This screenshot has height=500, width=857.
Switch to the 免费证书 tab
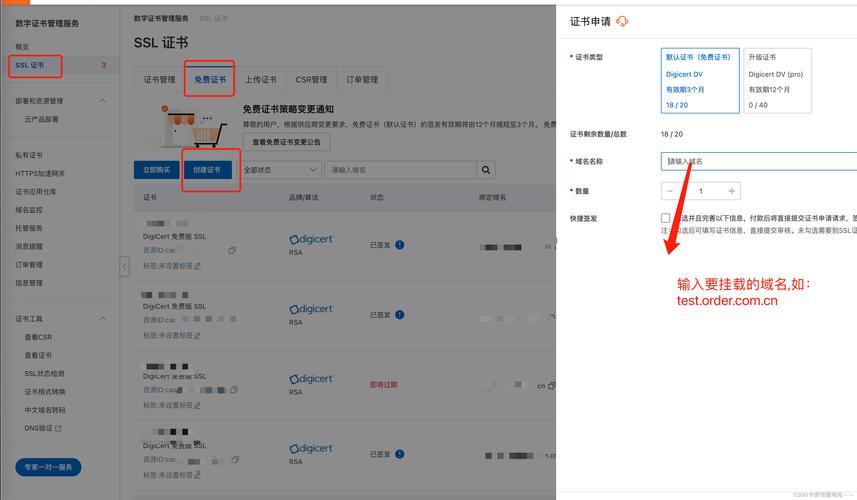coord(210,80)
